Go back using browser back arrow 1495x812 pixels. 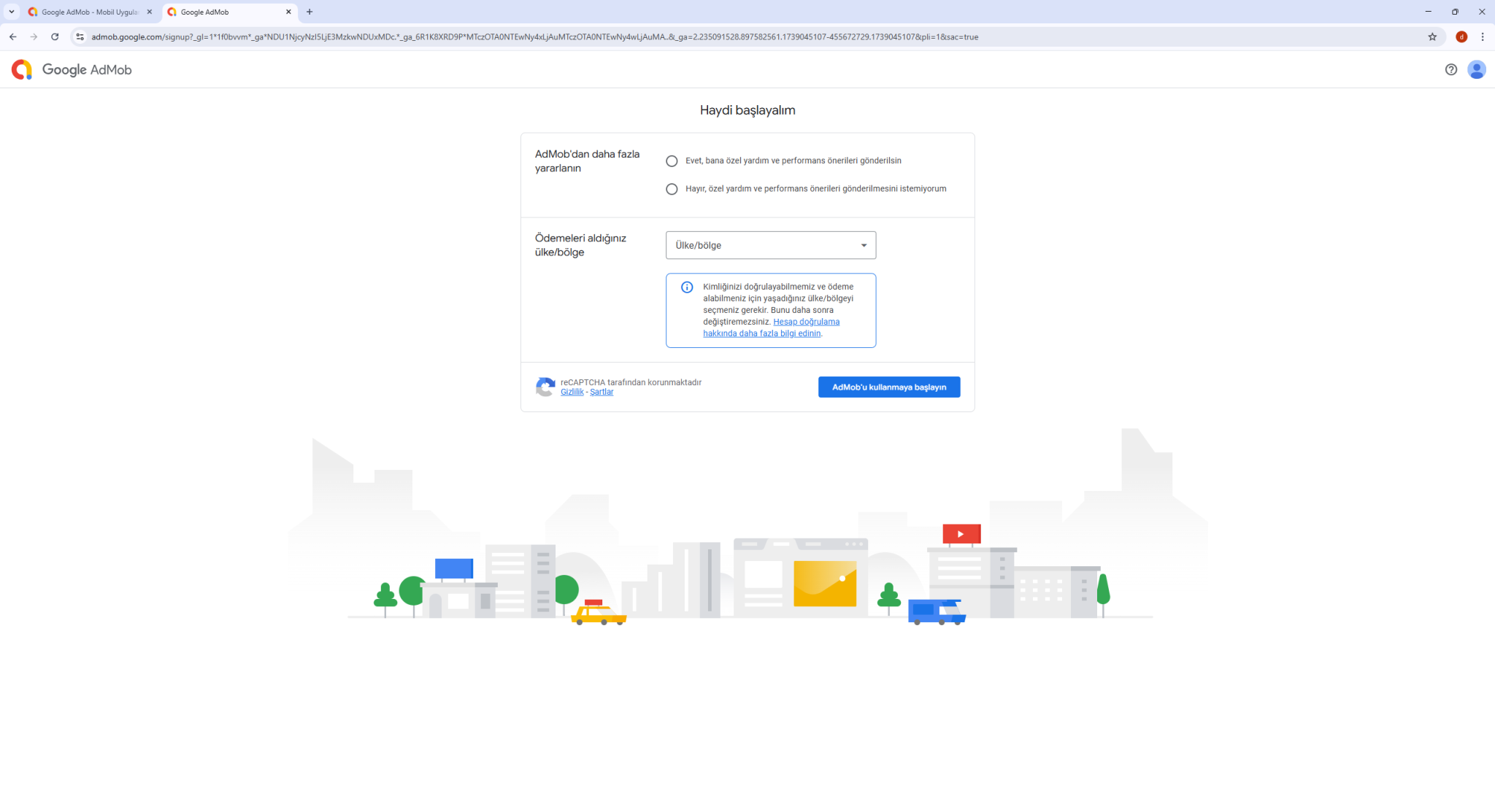13,36
